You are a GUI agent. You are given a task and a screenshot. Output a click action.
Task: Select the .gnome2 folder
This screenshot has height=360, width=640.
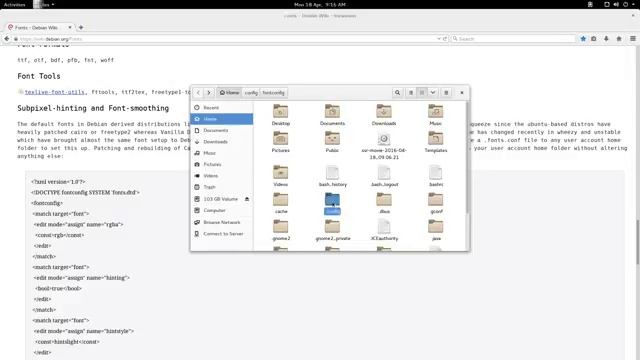(280, 227)
